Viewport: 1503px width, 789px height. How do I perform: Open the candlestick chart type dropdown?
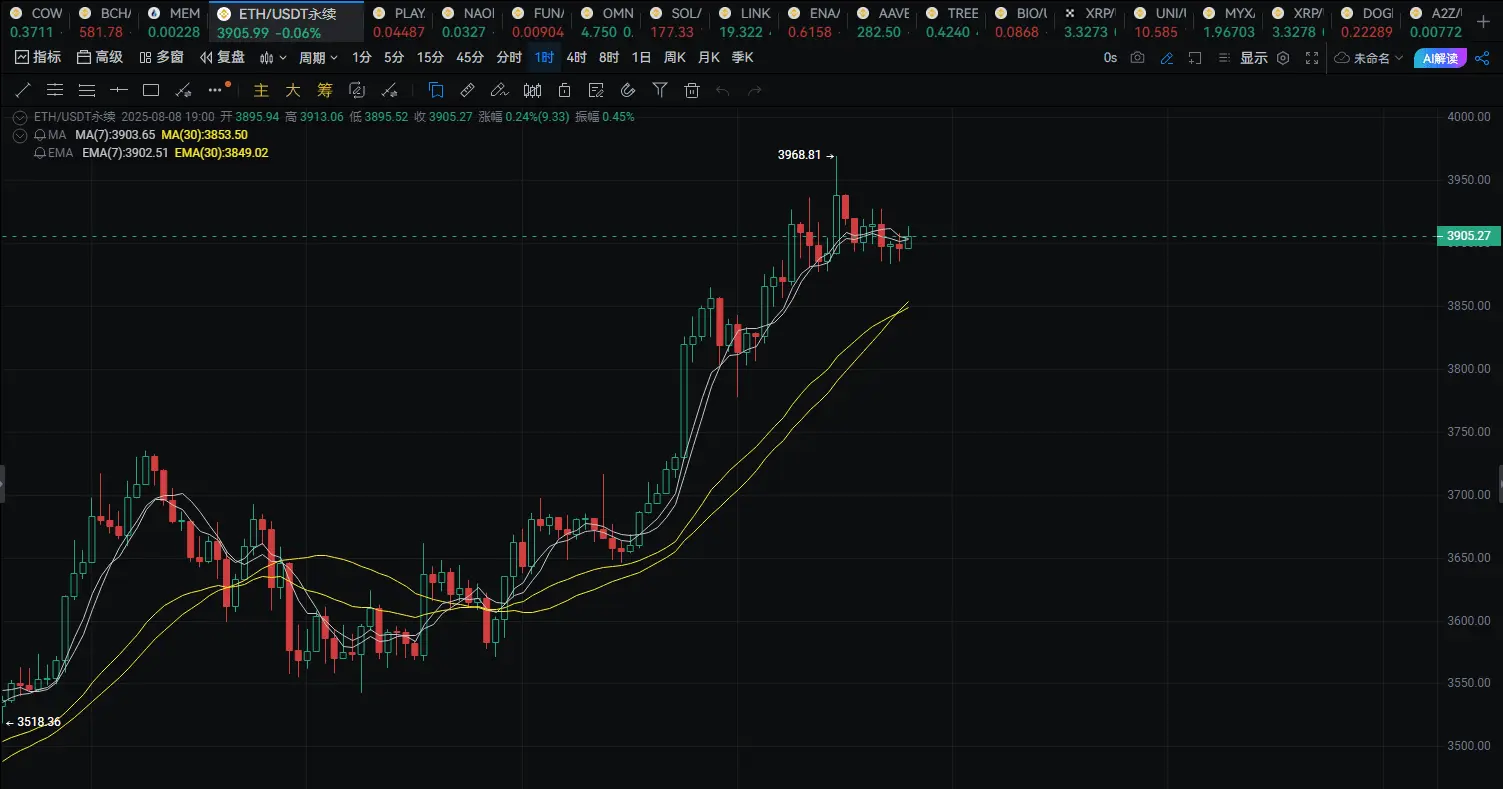tap(274, 58)
